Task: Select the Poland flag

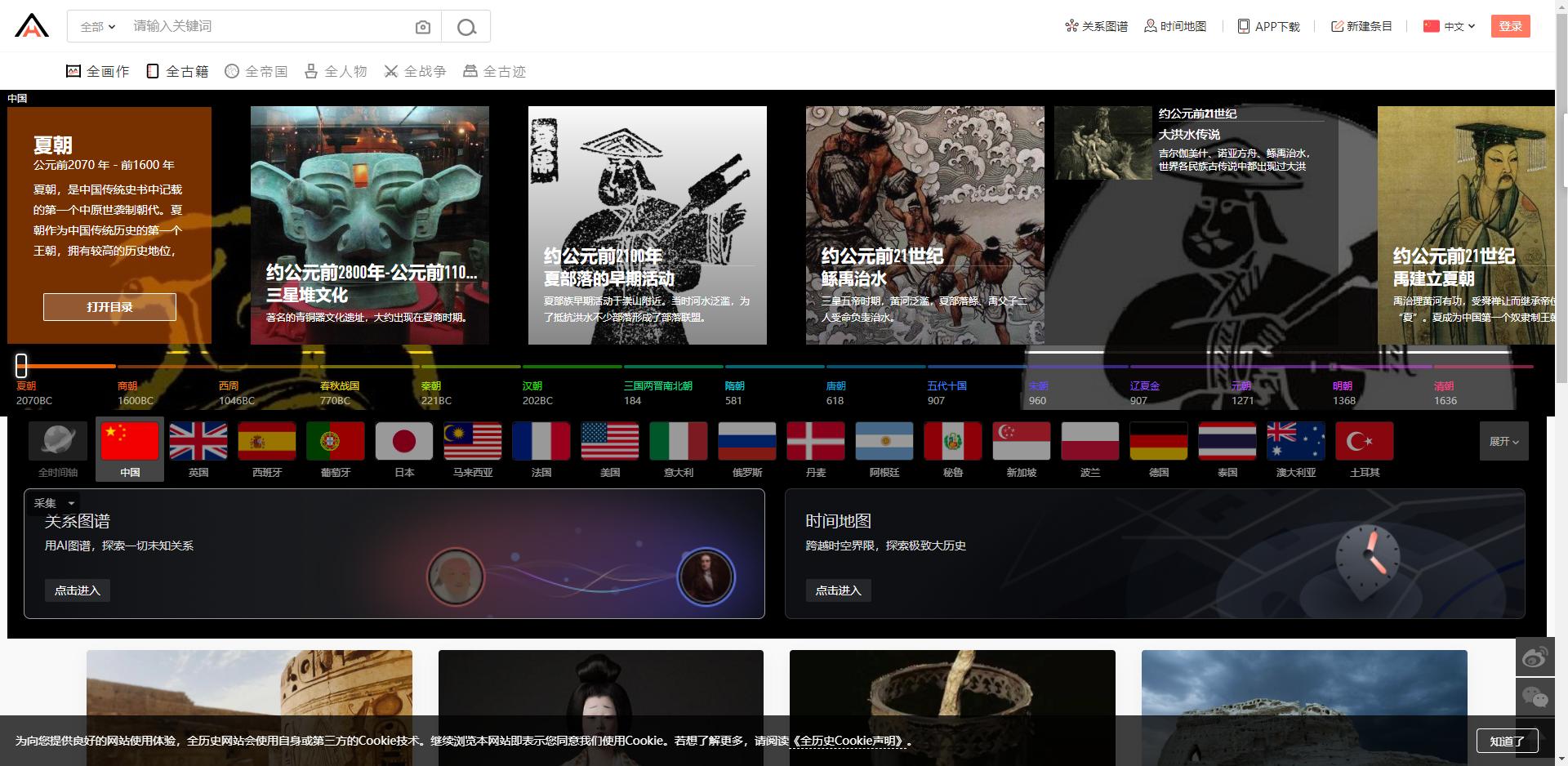Action: point(1090,442)
